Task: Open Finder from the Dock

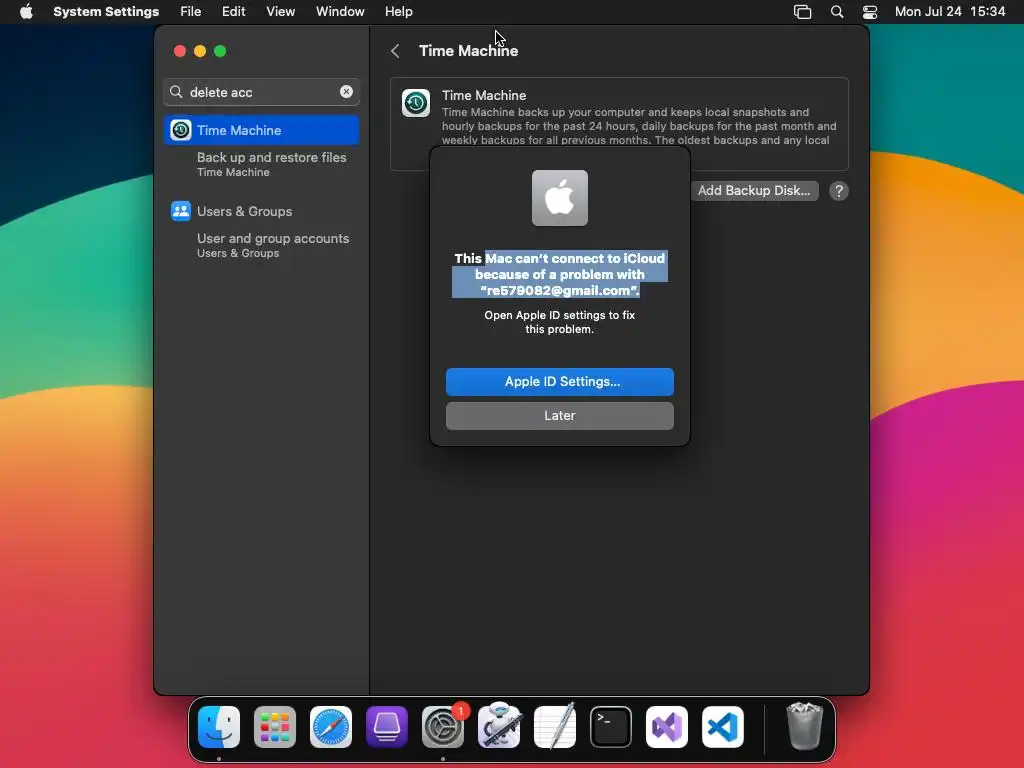Action: coord(219,727)
